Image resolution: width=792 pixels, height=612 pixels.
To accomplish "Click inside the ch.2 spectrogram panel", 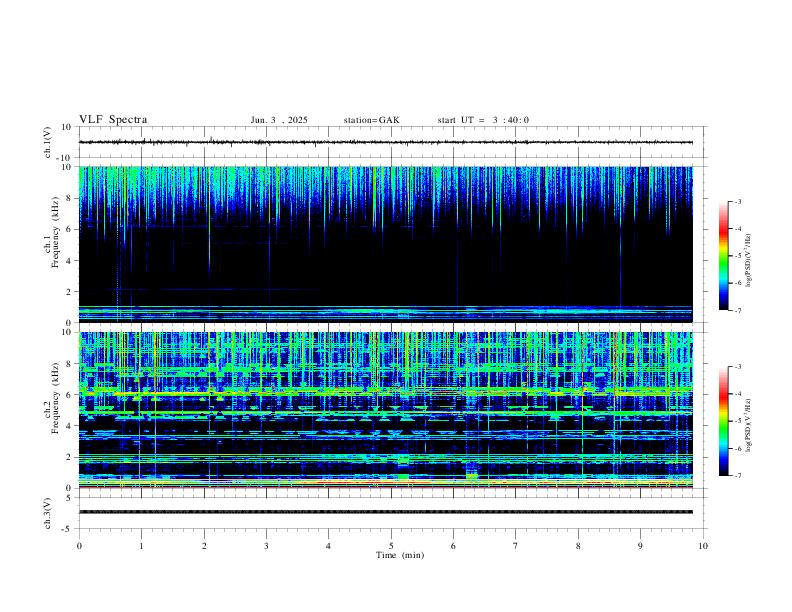I will click(385, 410).
